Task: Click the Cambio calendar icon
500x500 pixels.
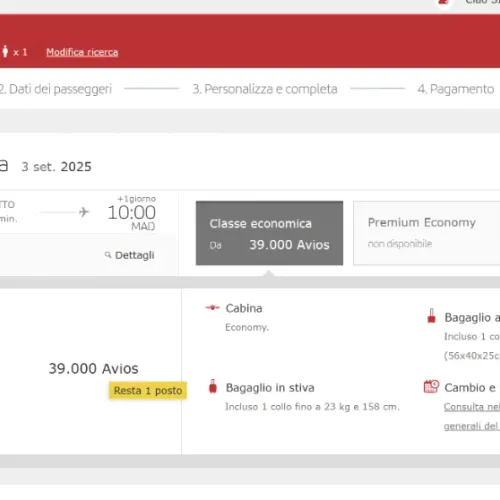Action: 431,387
